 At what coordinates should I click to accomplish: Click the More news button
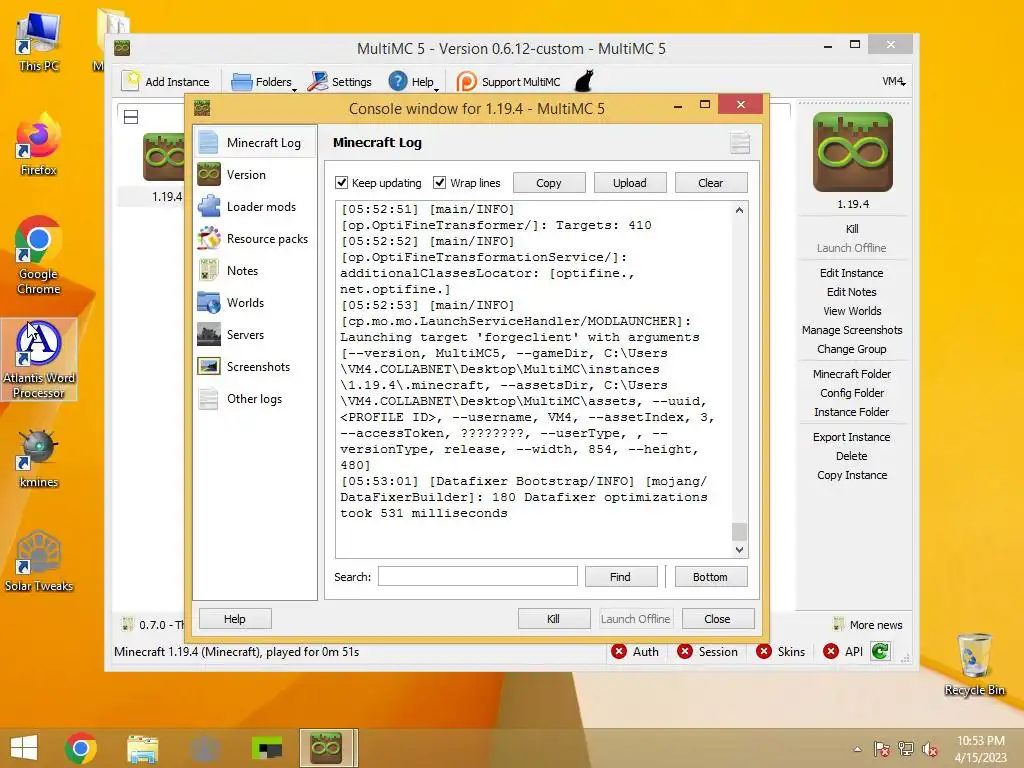(x=868, y=625)
